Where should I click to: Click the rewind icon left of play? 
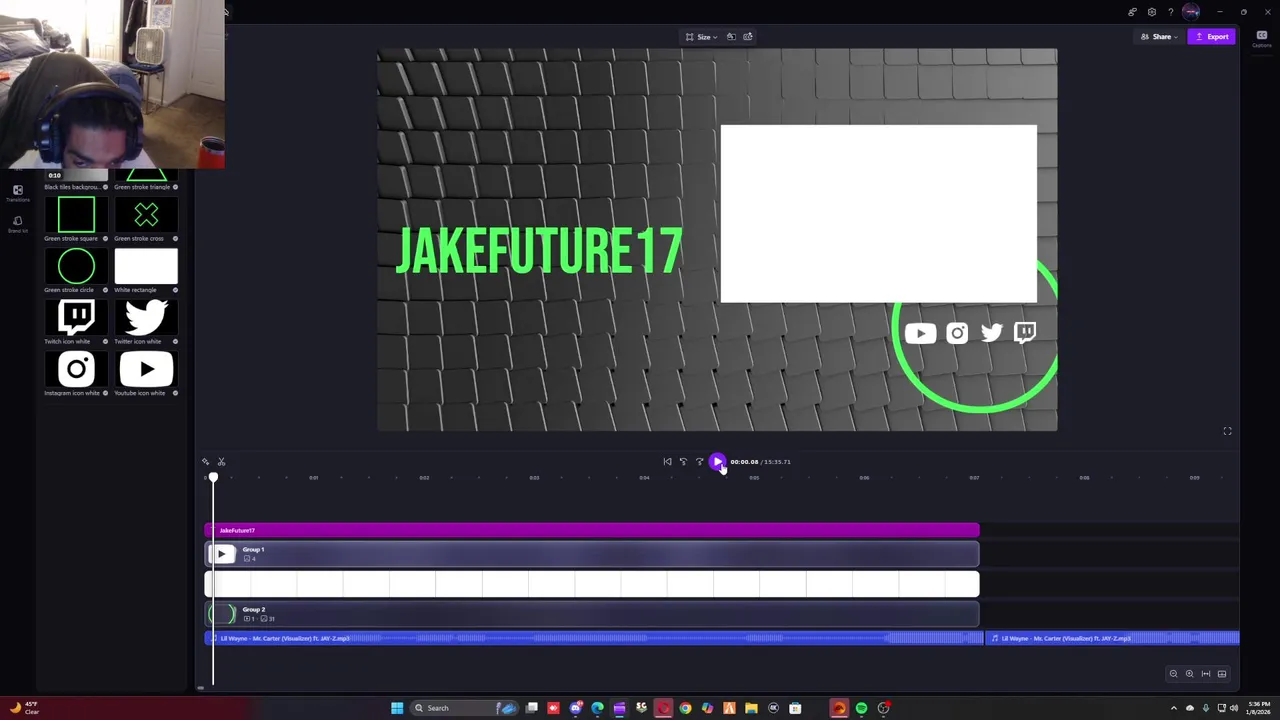[684, 462]
